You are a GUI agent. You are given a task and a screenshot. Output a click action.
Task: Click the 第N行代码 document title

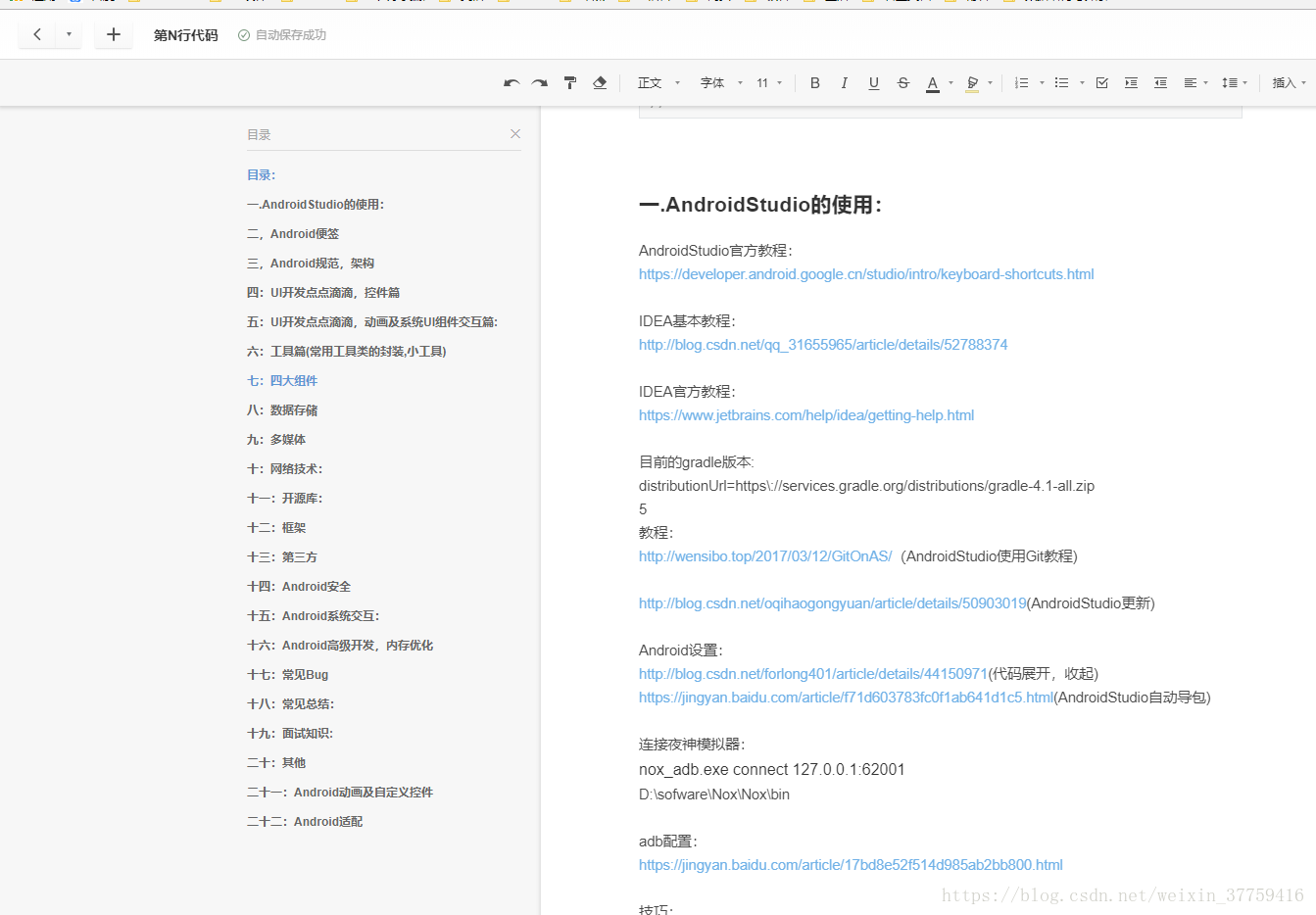pyautogui.click(x=186, y=35)
